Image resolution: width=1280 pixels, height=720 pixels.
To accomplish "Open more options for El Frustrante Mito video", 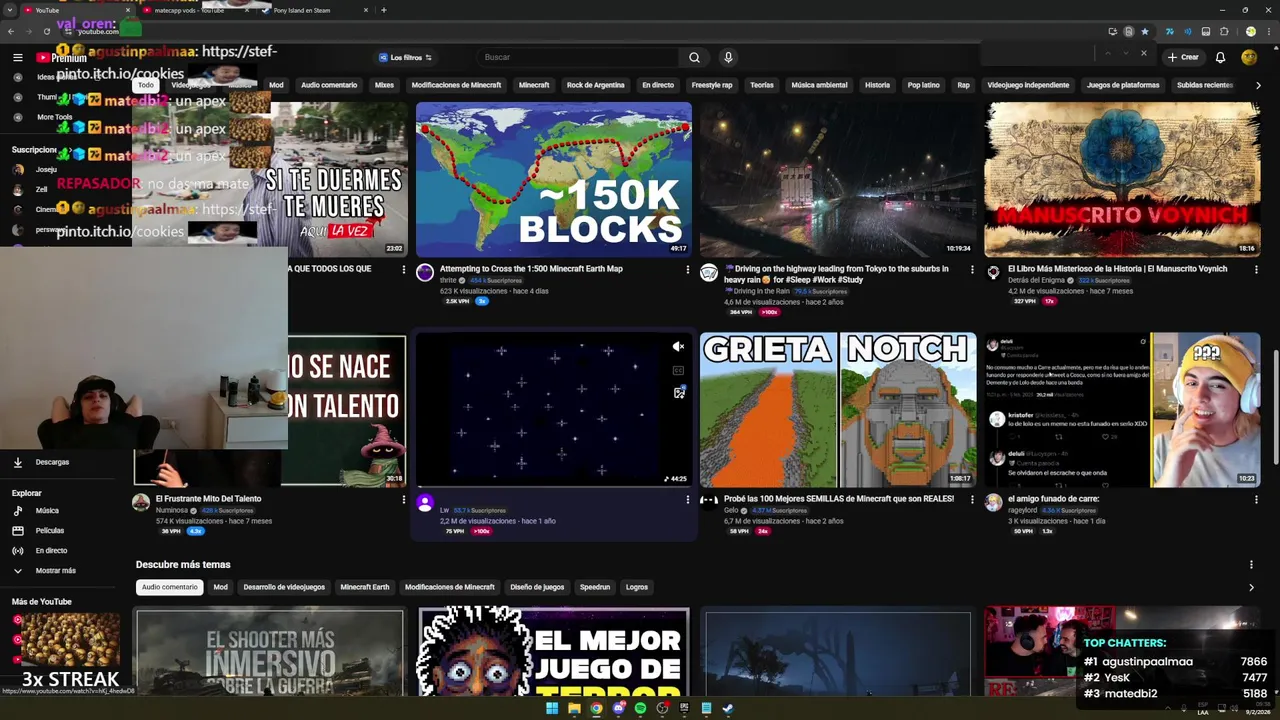I will click(x=403, y=499).
